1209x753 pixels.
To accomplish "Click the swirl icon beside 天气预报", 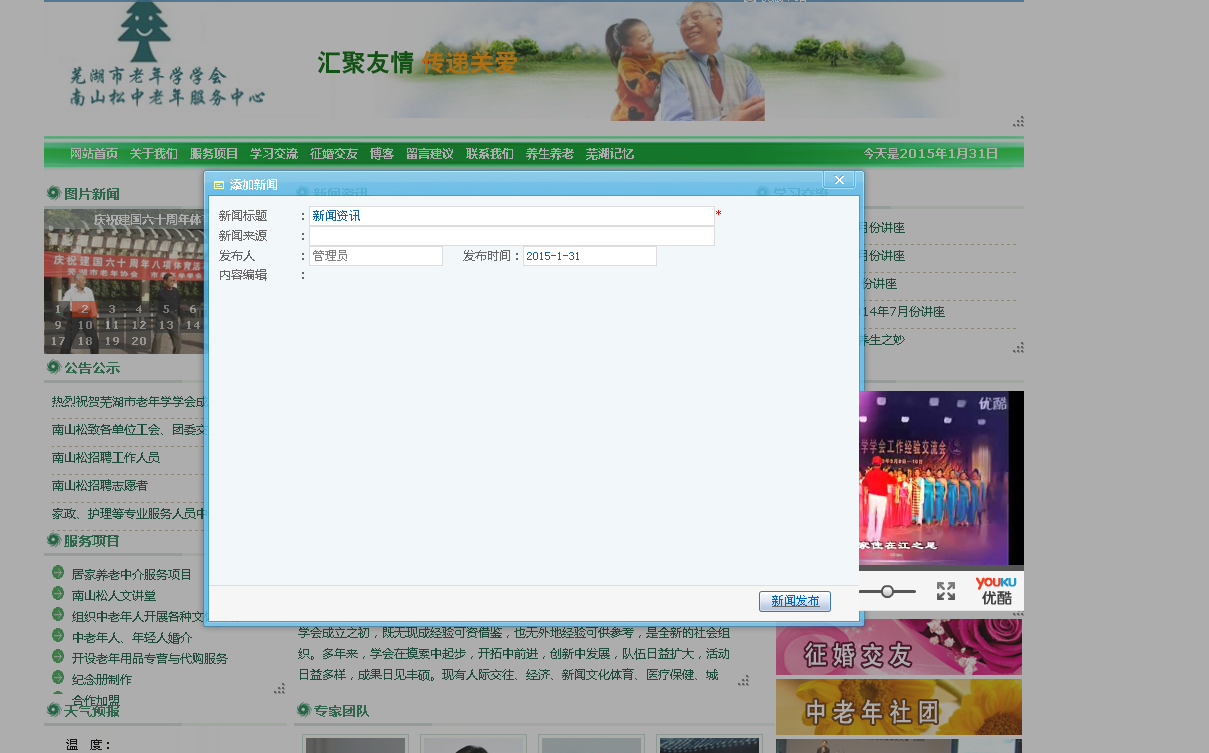I will coord(53,710).
